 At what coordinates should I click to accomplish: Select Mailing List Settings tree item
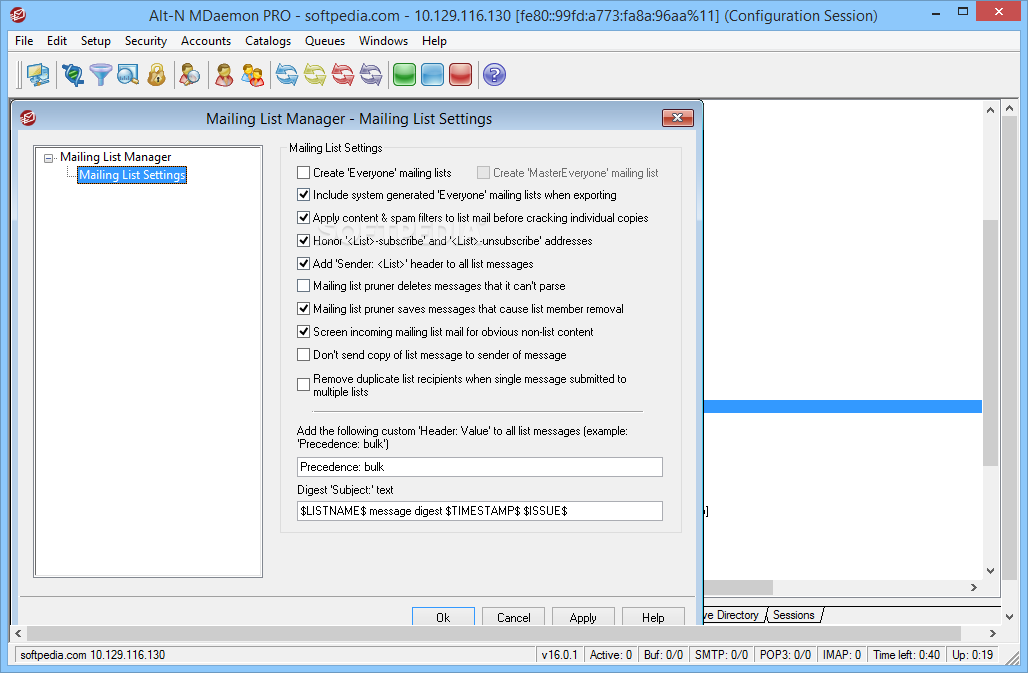pyautogui.click(x=132, y=175)
